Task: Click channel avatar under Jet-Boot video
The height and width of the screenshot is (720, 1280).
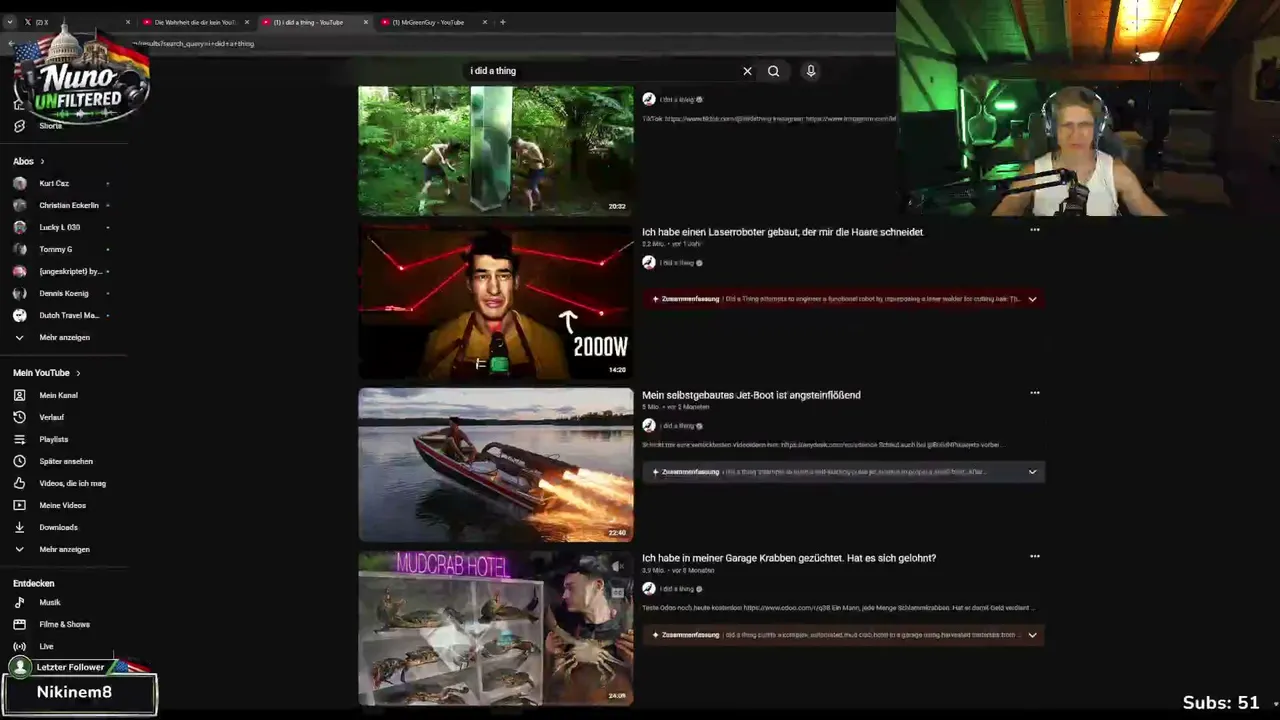Action: tap(649, 425)
